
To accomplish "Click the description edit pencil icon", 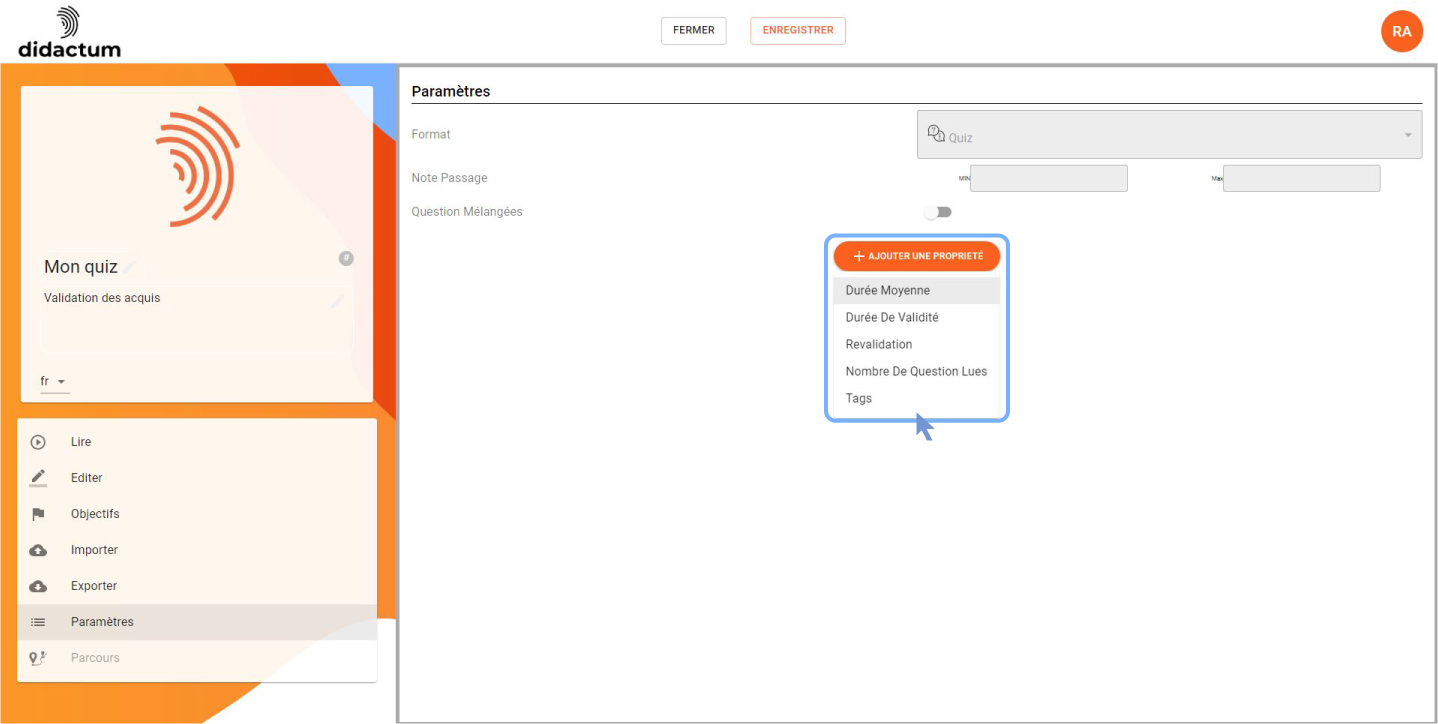I will pyautogui.click(x=338, y=300).
